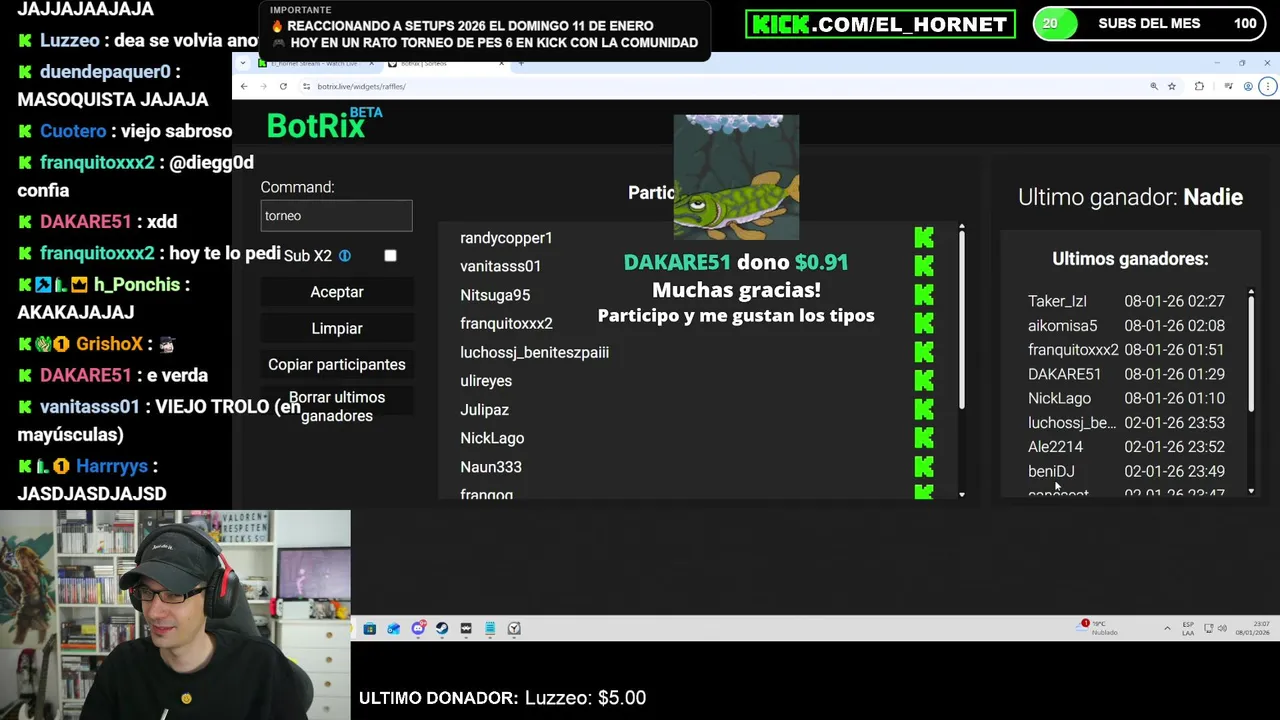Click the Sub X2 info icon
1280x720 pixels.
click(344, 256)
